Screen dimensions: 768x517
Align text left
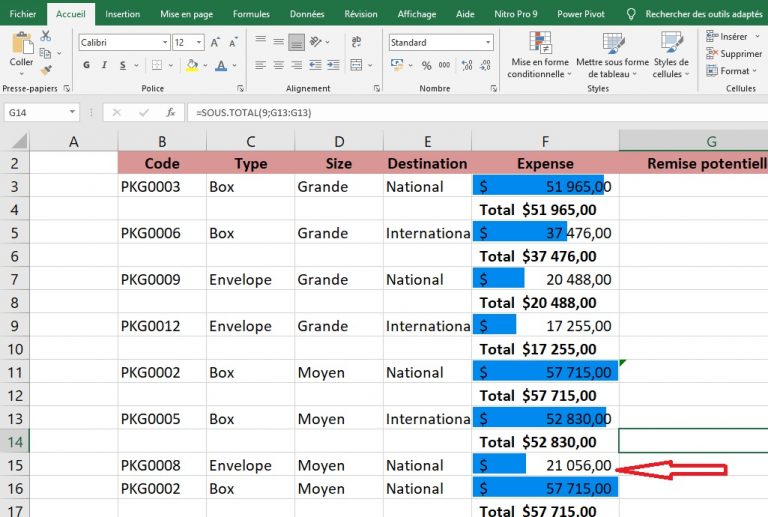pyautogui.click(x=261, y=65)
